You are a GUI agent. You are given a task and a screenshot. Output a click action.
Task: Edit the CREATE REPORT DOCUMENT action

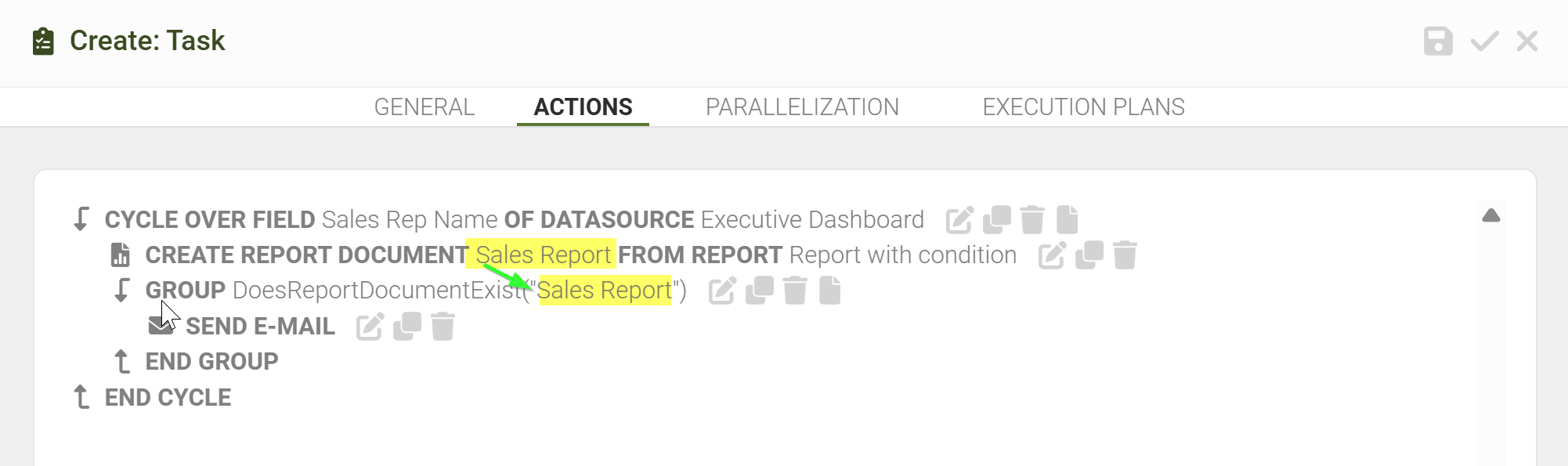[1052, 255]
